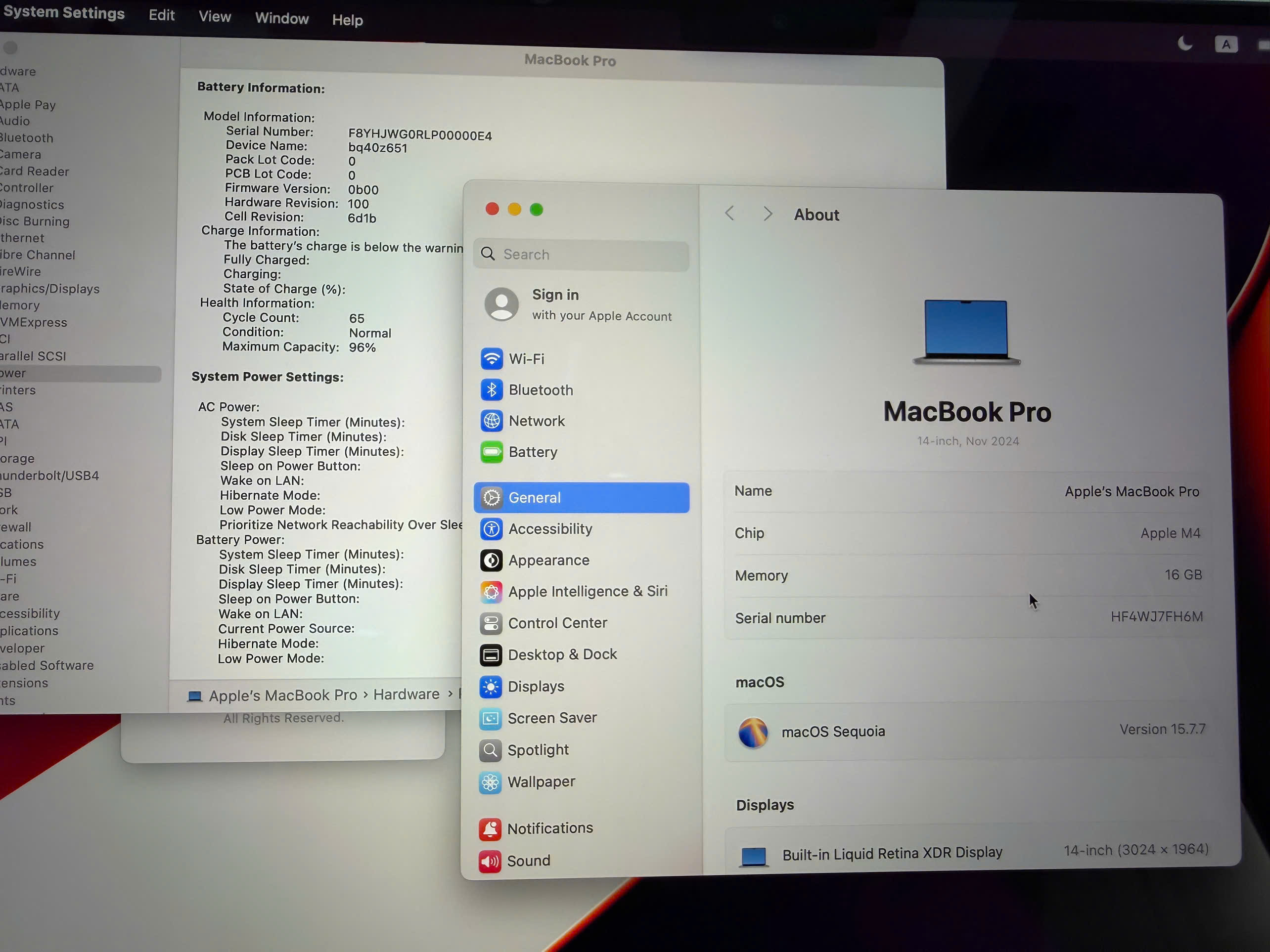Open the Wallpaper flower icon
The image size is (1270, 952).
tap(490, 782)
